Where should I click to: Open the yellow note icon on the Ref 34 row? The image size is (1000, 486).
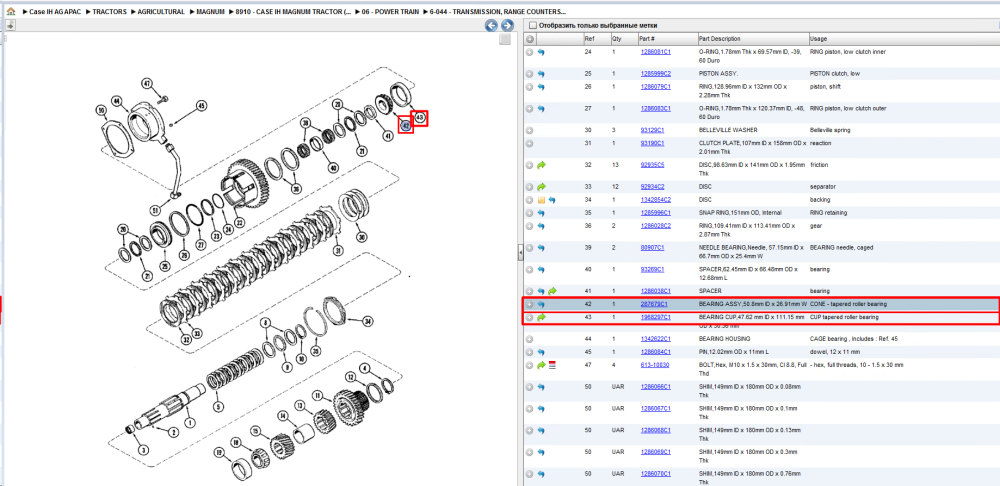541,200
